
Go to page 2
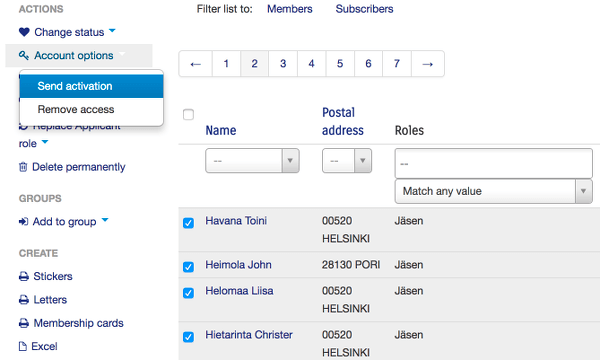(254, 64)
